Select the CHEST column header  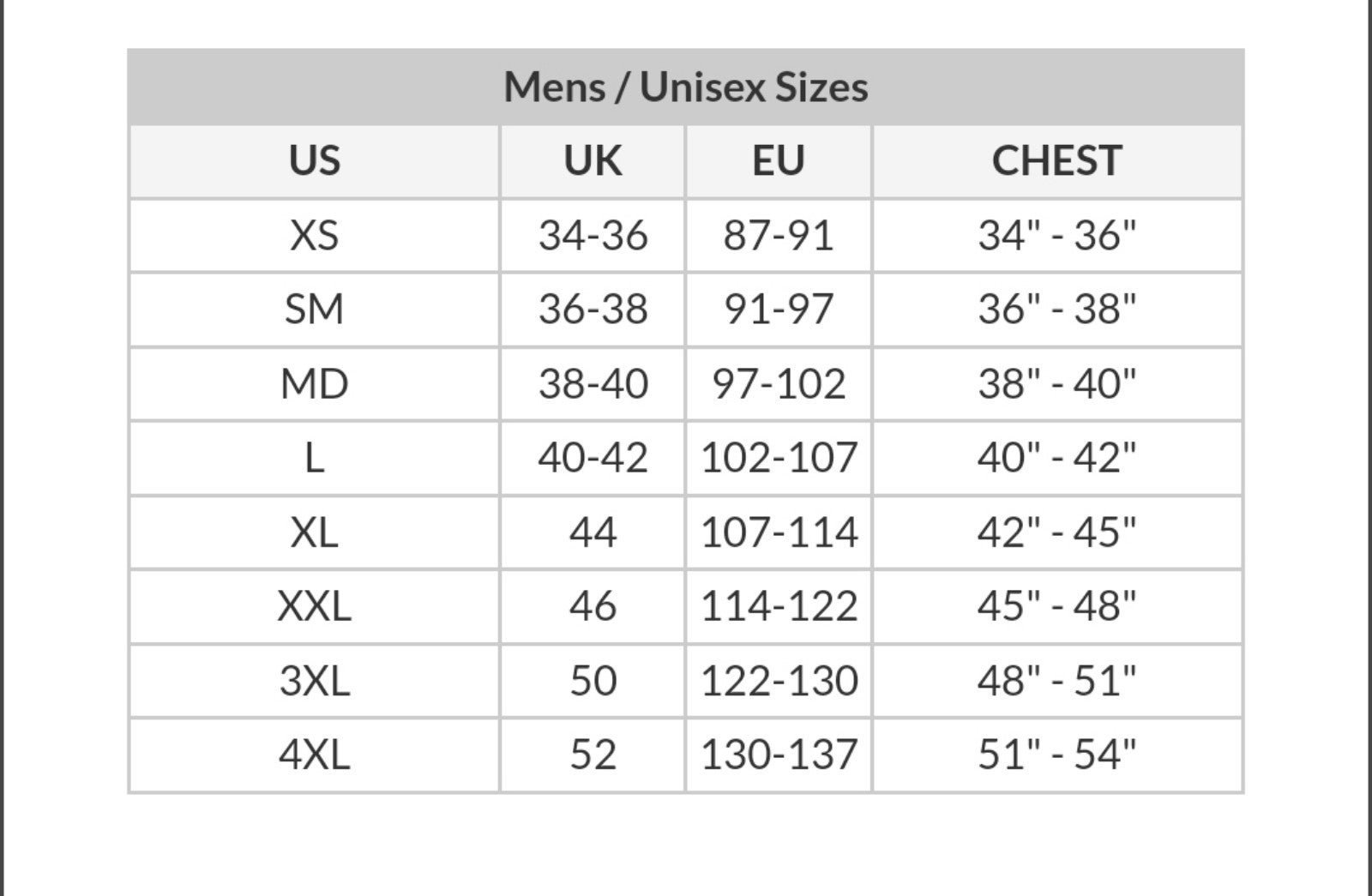click(1056, 161)
